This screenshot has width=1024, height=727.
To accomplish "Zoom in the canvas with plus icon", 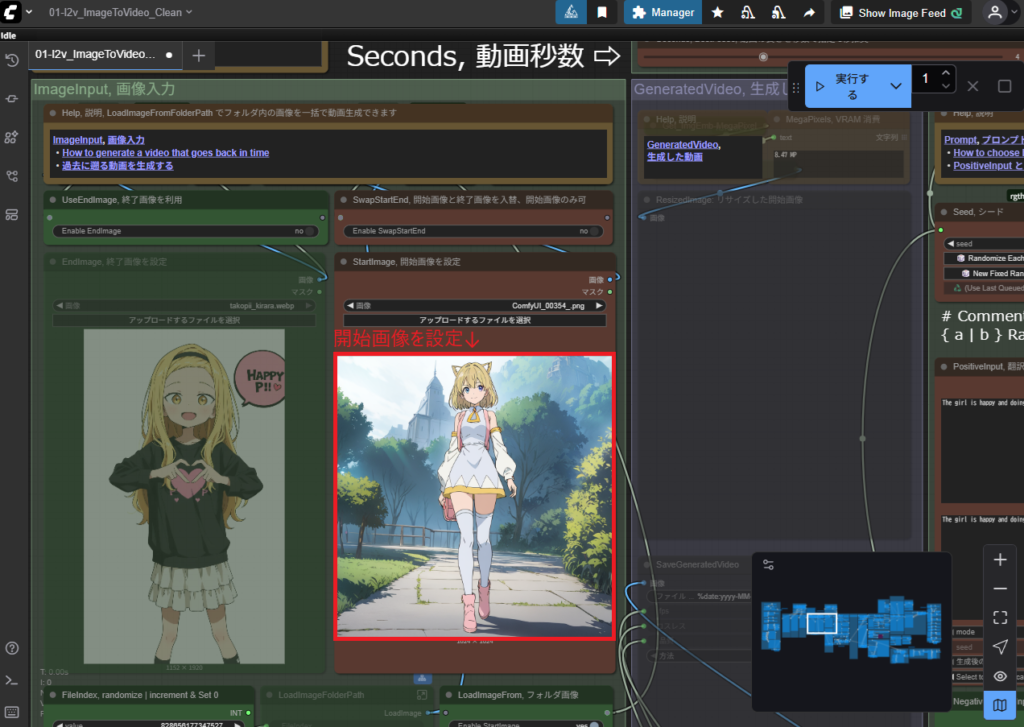I will coord(1000,560).
